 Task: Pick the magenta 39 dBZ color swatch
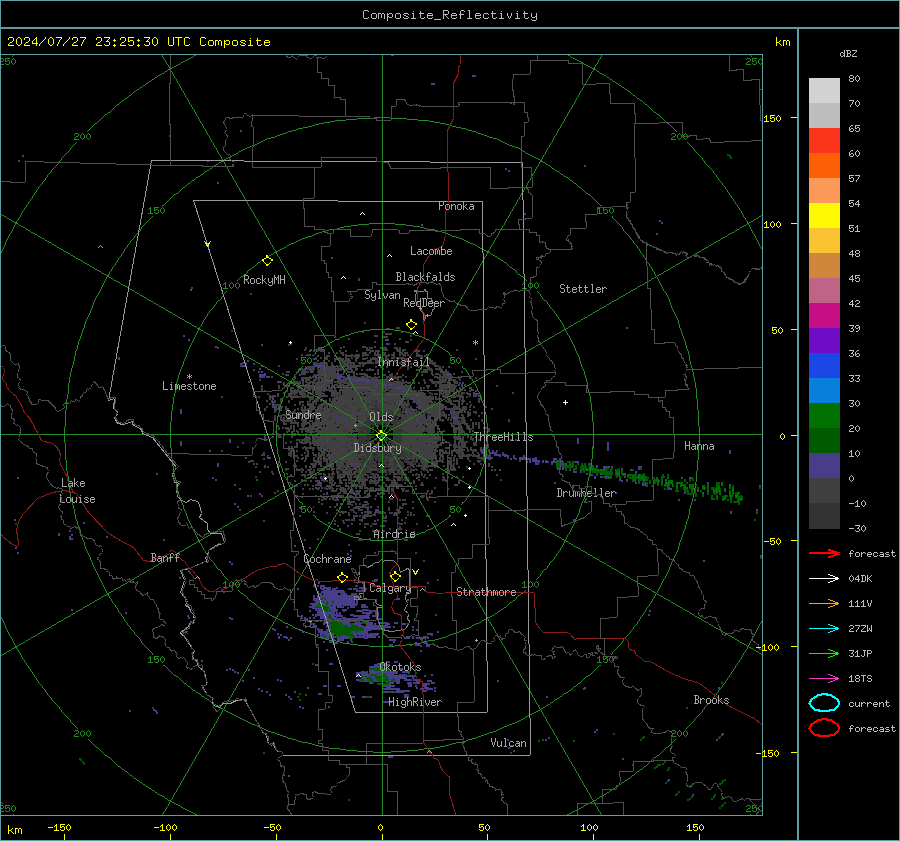pos(824,316)
